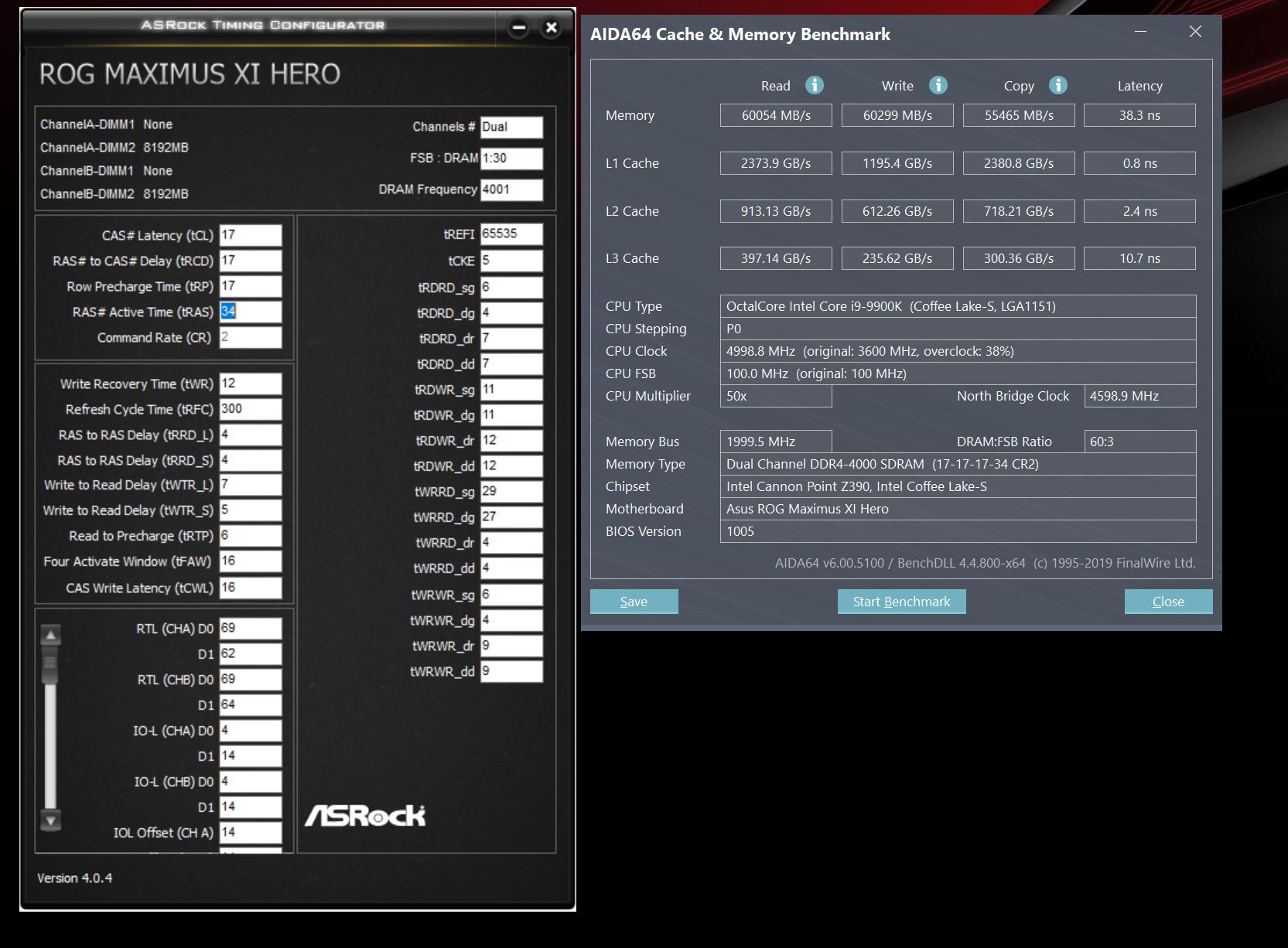
Task: Select the IO-L (CHA) D0 field
Action: (251, 731)
